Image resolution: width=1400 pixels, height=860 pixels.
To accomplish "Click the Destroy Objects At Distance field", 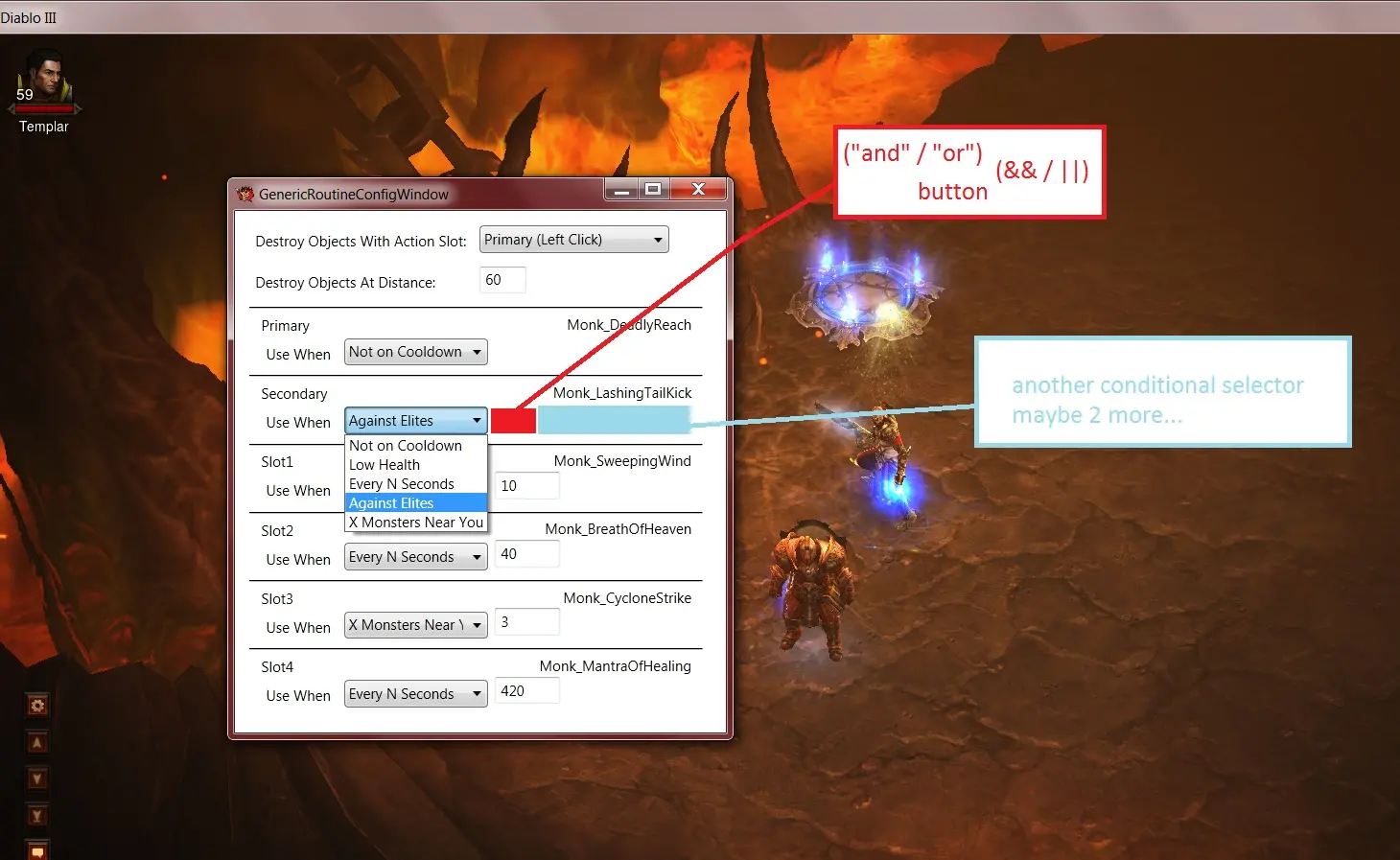I will pyautogui.click(x=502, y=280).
